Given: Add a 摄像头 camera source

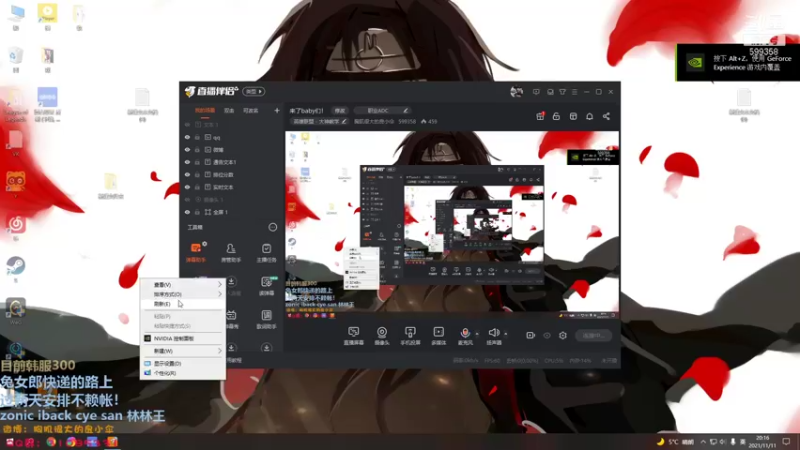Looking at the screenshot, I should [x=382, y=336].
